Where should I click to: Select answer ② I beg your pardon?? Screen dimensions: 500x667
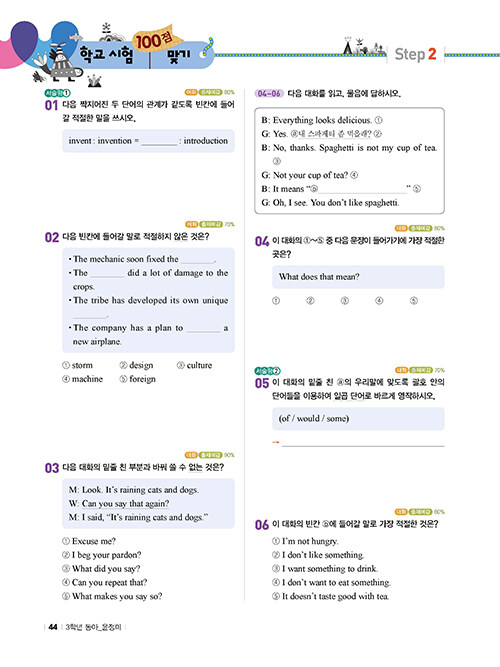click(101, 555)
